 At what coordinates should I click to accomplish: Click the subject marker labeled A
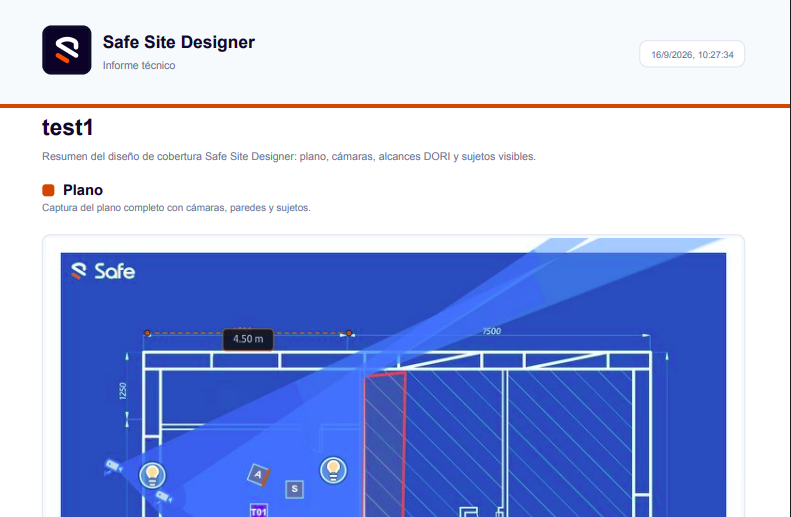[x=259, y=475]
